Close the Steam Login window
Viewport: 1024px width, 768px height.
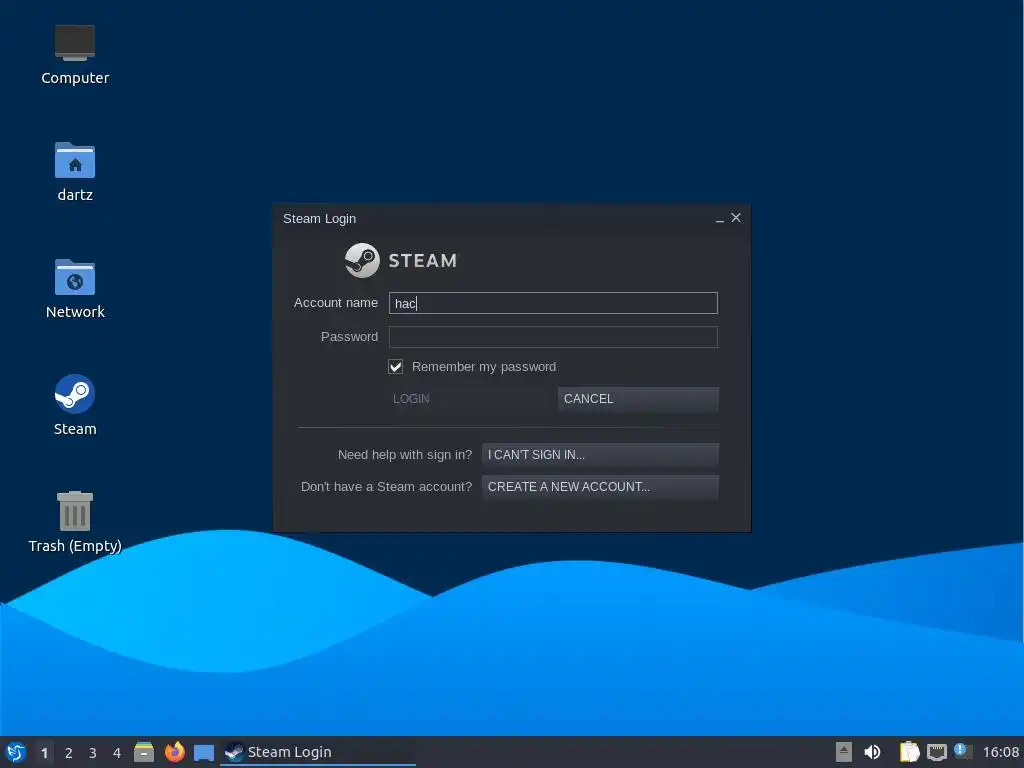[x=736, y=217]
